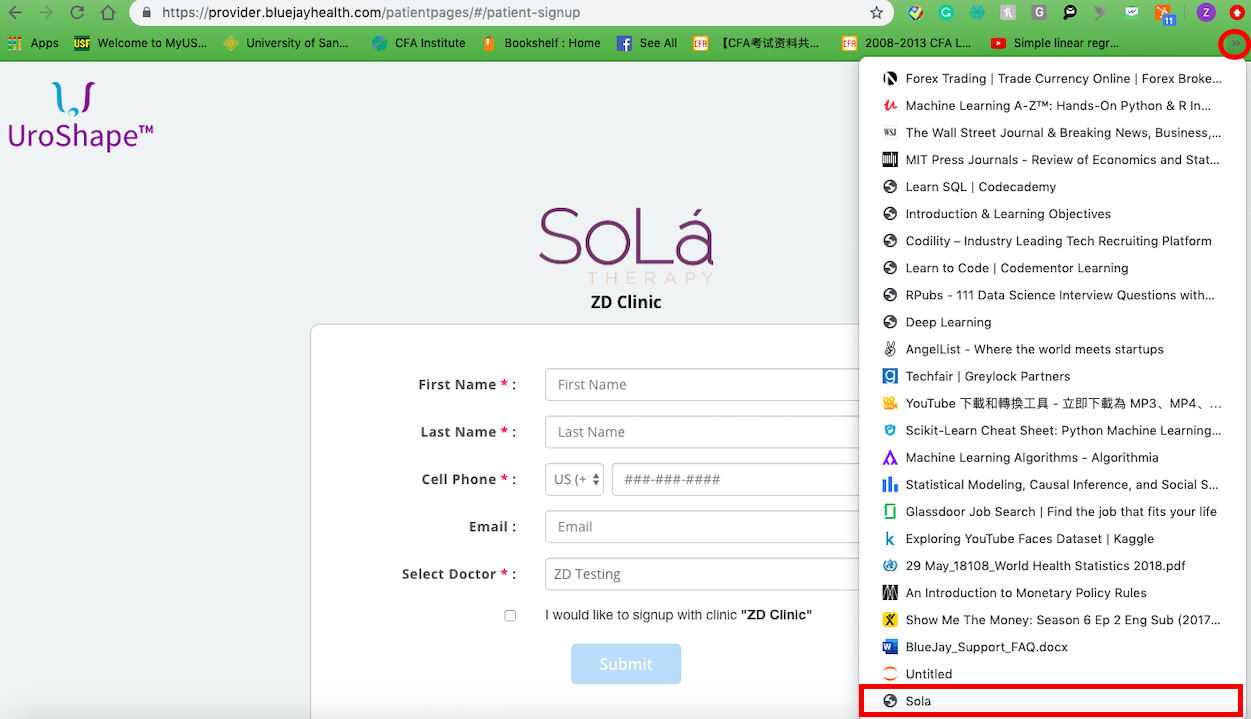
Task: Click the lock icon in address bar
Action: pos(147,13)
